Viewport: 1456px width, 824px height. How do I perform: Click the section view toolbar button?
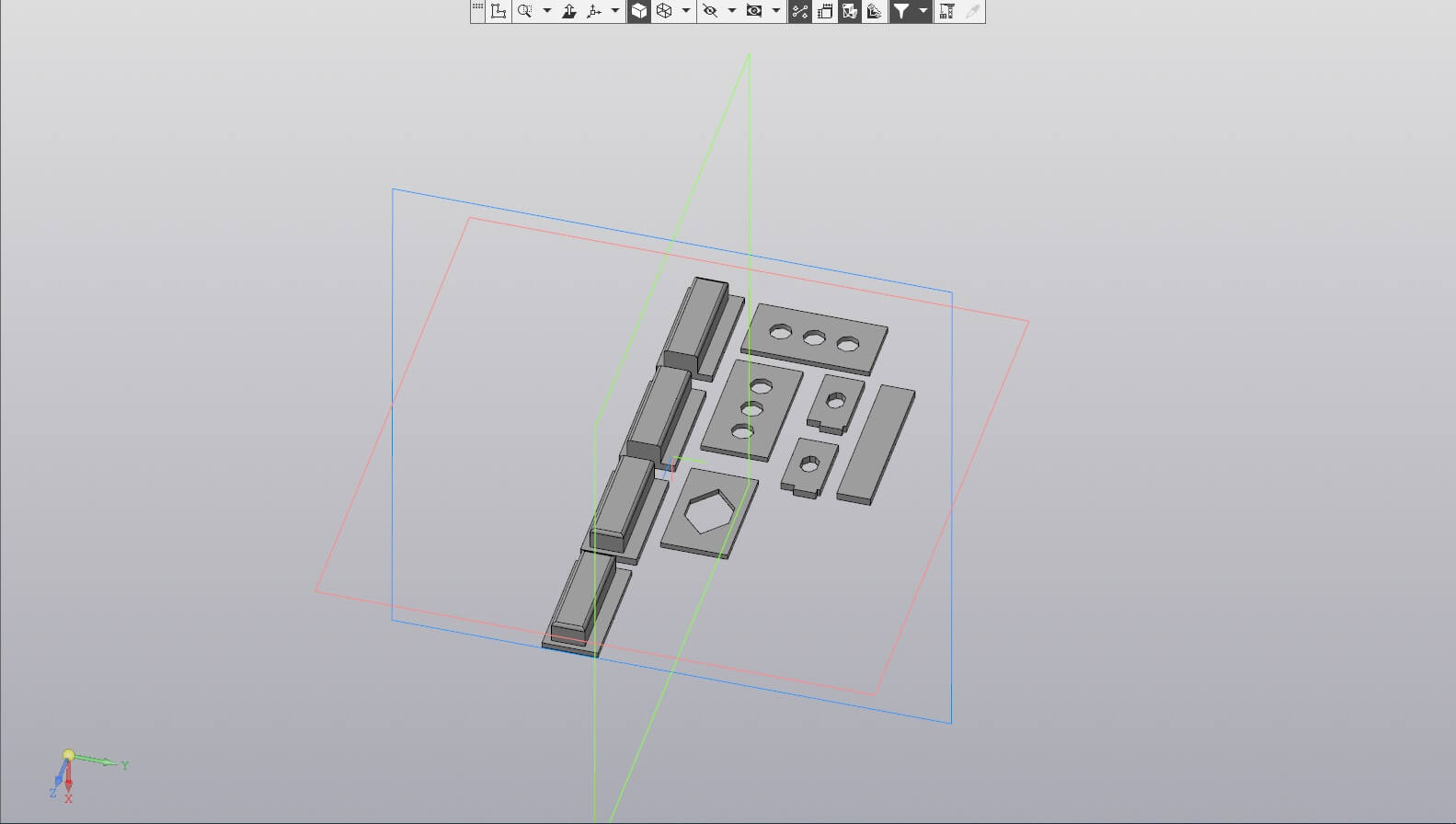850,11
